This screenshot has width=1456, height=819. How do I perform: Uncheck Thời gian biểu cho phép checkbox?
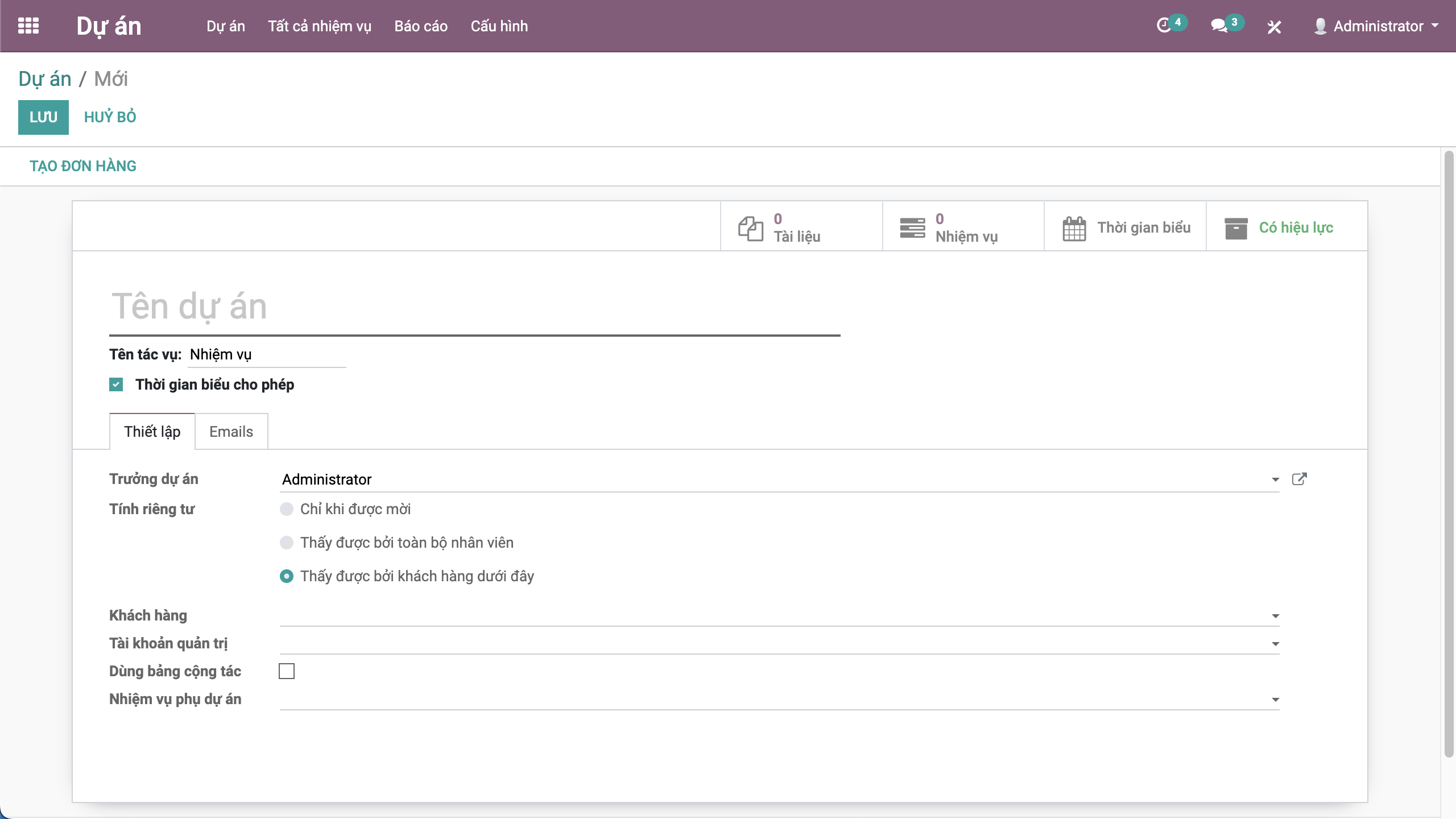116,385
